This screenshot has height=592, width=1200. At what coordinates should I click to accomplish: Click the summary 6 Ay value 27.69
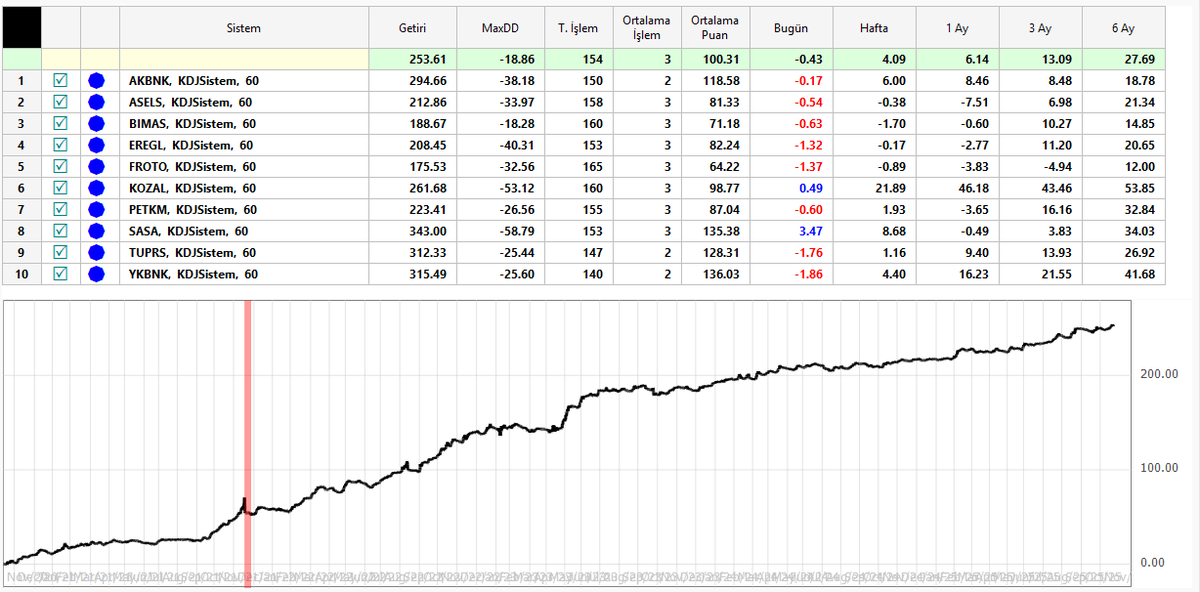pyautogui.click(x=1139, y=59)
